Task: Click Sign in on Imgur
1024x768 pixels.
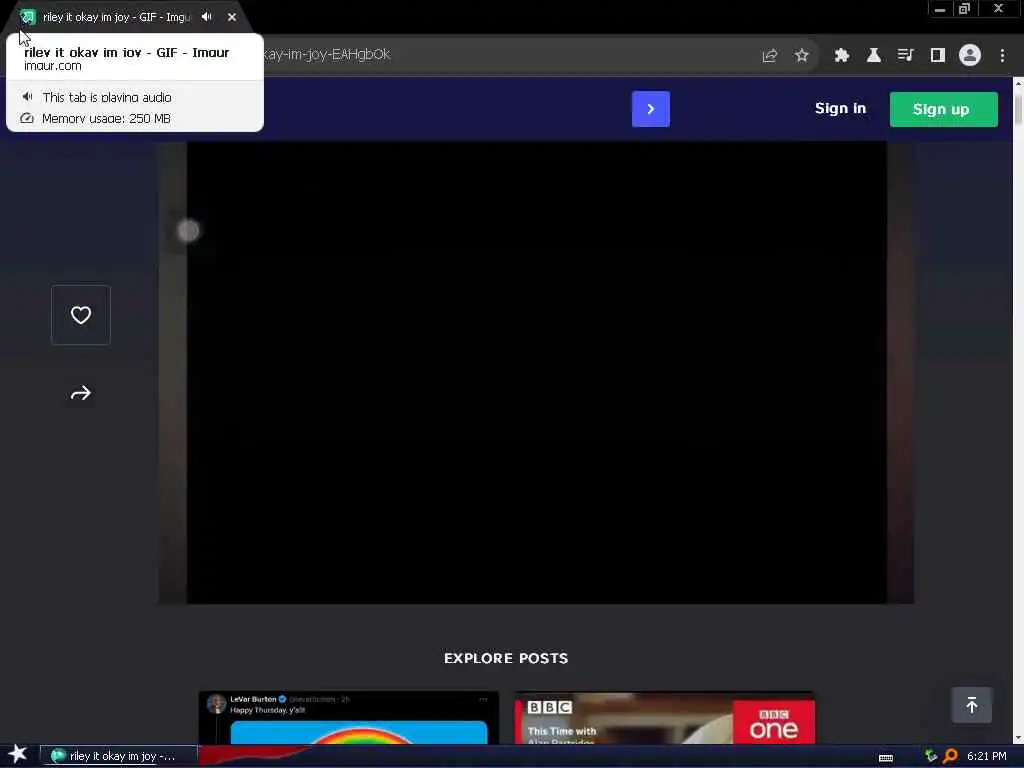Action: (x=840, y=108)
